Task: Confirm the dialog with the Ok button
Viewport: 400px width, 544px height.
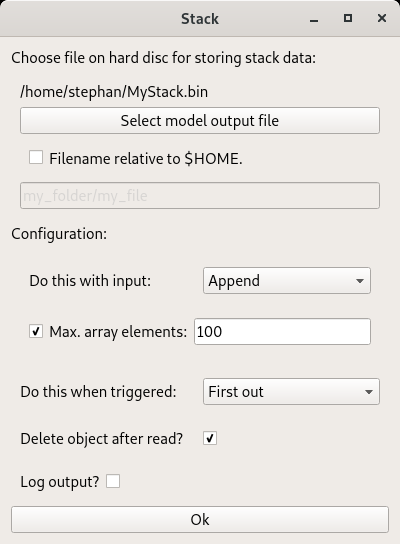Action: (200, 520)
